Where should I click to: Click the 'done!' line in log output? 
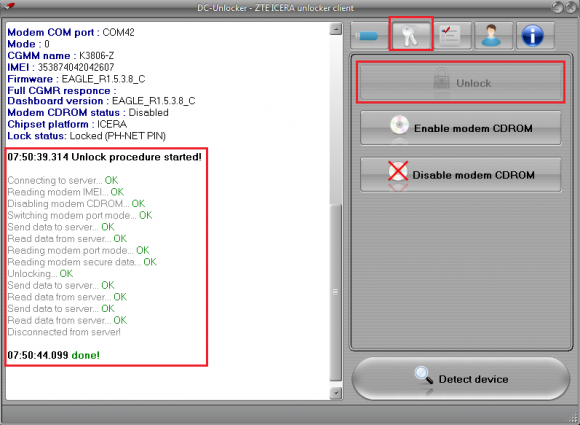coord(54,355)
